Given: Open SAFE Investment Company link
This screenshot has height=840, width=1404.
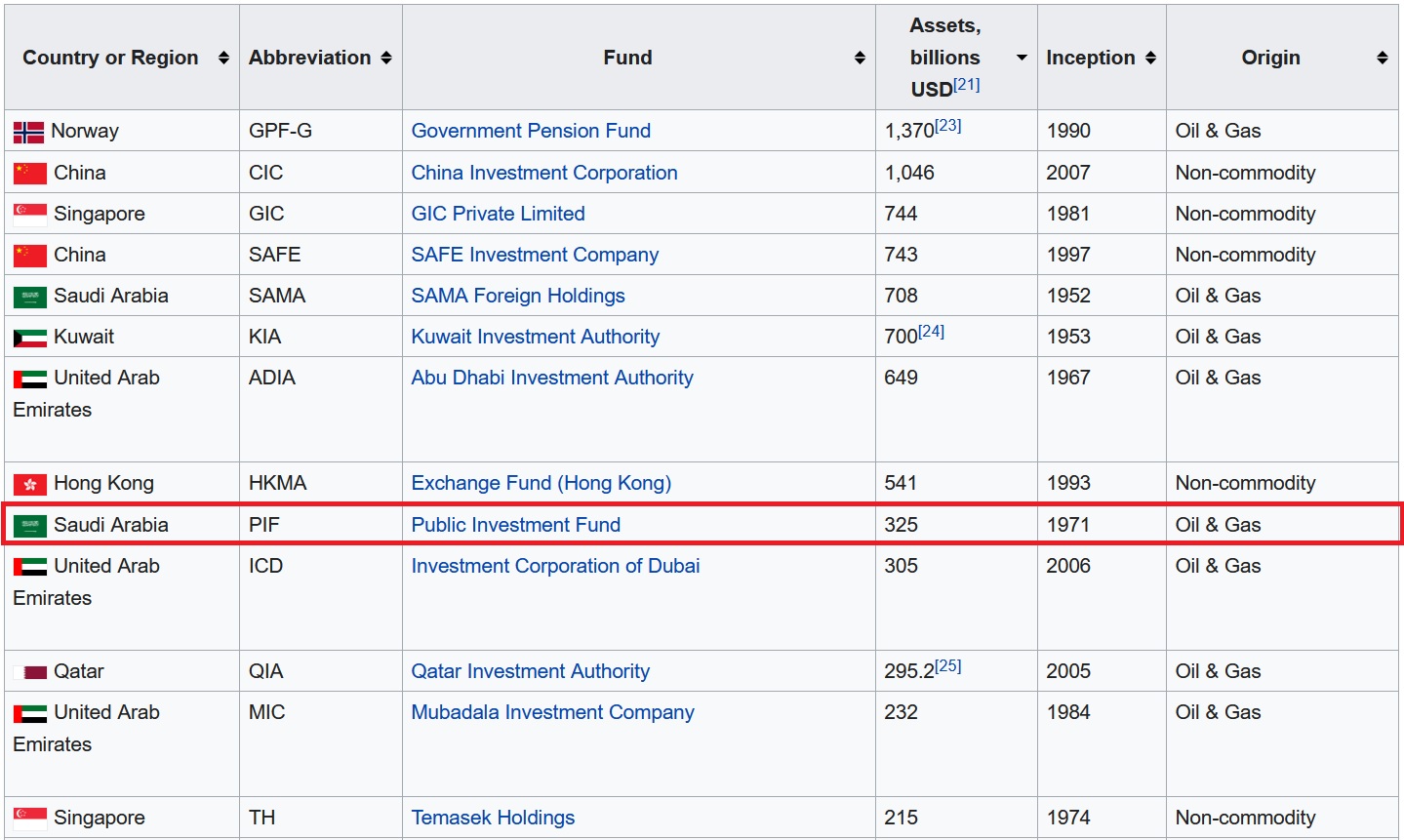Looking at the screenshot, I should click(x=535, y=255).
